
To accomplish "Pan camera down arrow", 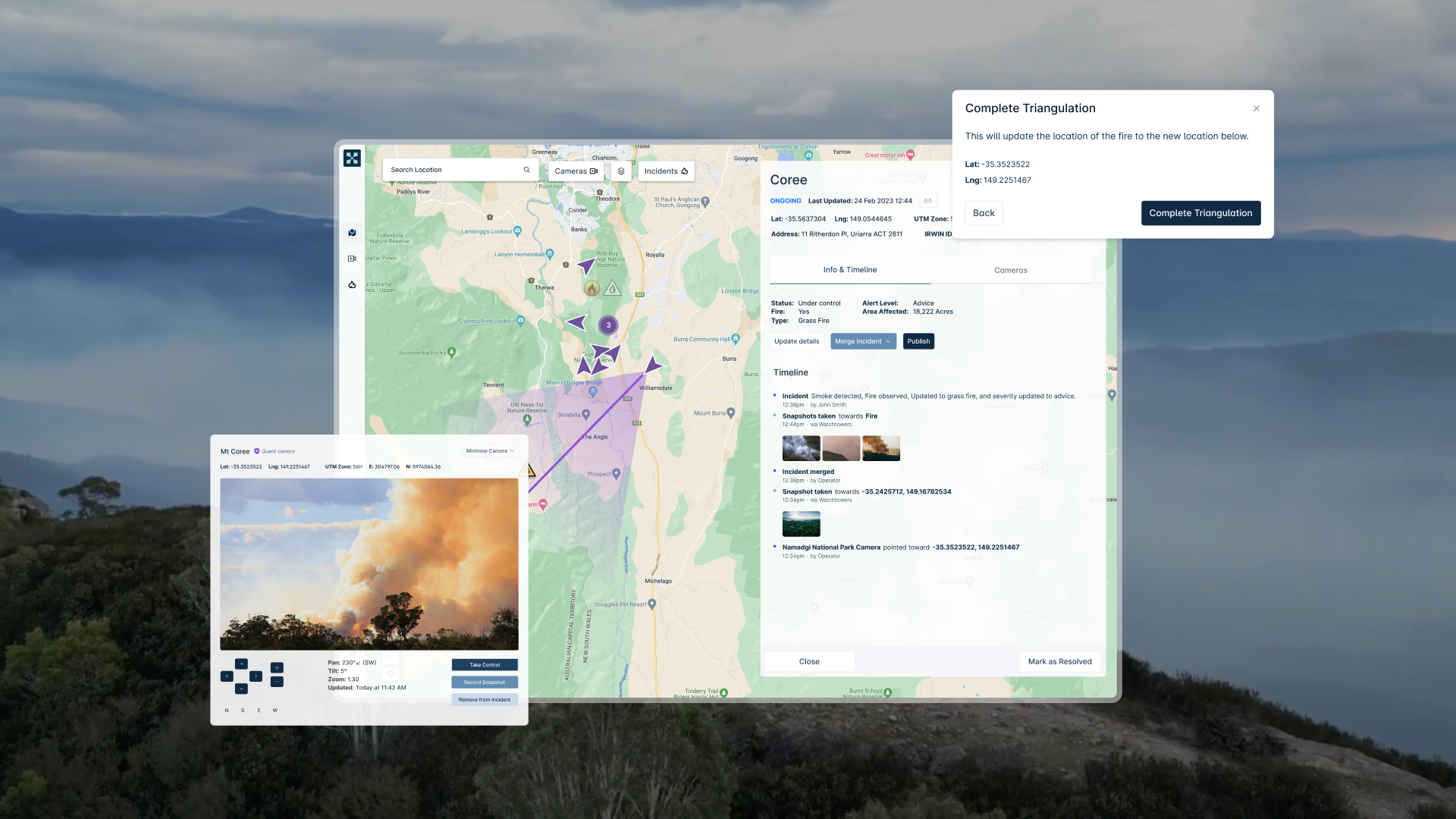I will pyautogui.click(x=241, y=689).
